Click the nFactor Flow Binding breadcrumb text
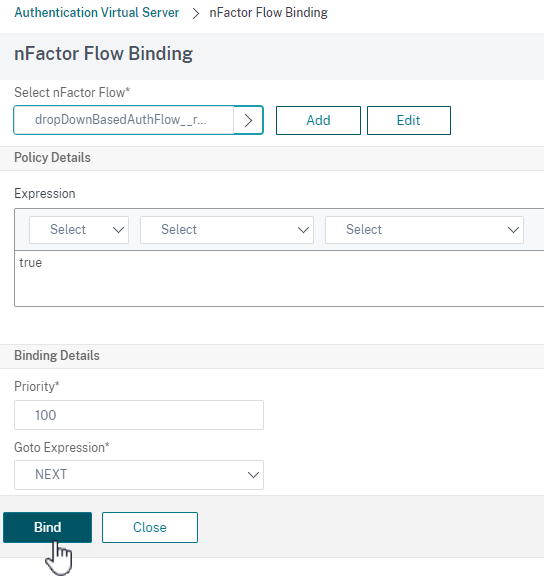This screenshot has width=544, height=580. click(268, 13)
